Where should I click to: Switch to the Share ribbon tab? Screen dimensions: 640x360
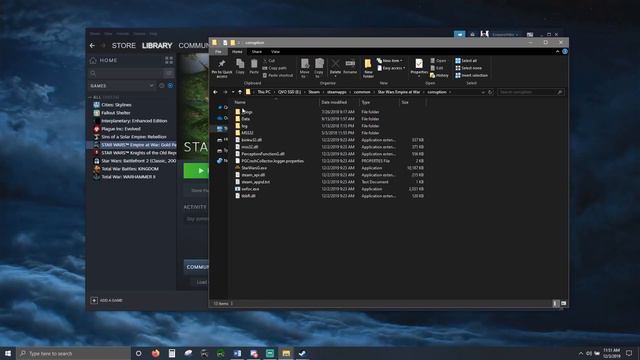(257, 51)
